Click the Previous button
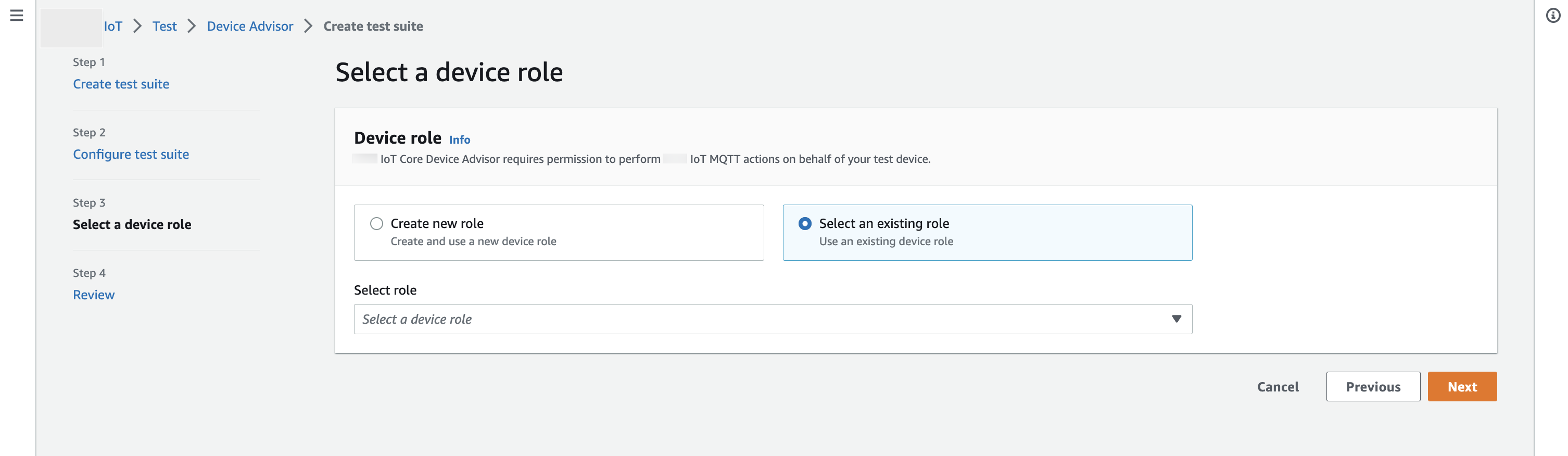 pos(1373,387)
